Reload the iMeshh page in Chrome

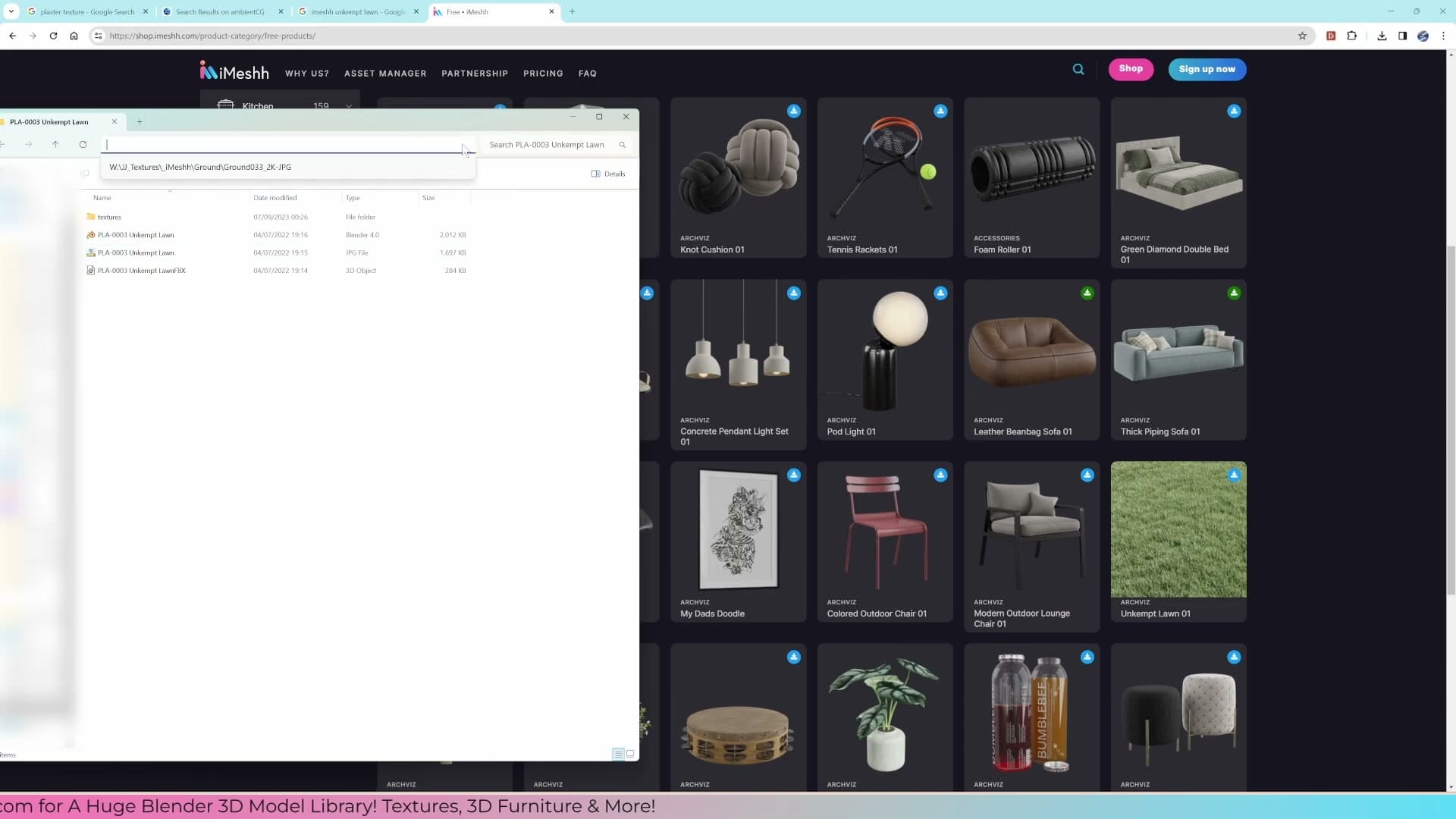click(x=53, y=36)
